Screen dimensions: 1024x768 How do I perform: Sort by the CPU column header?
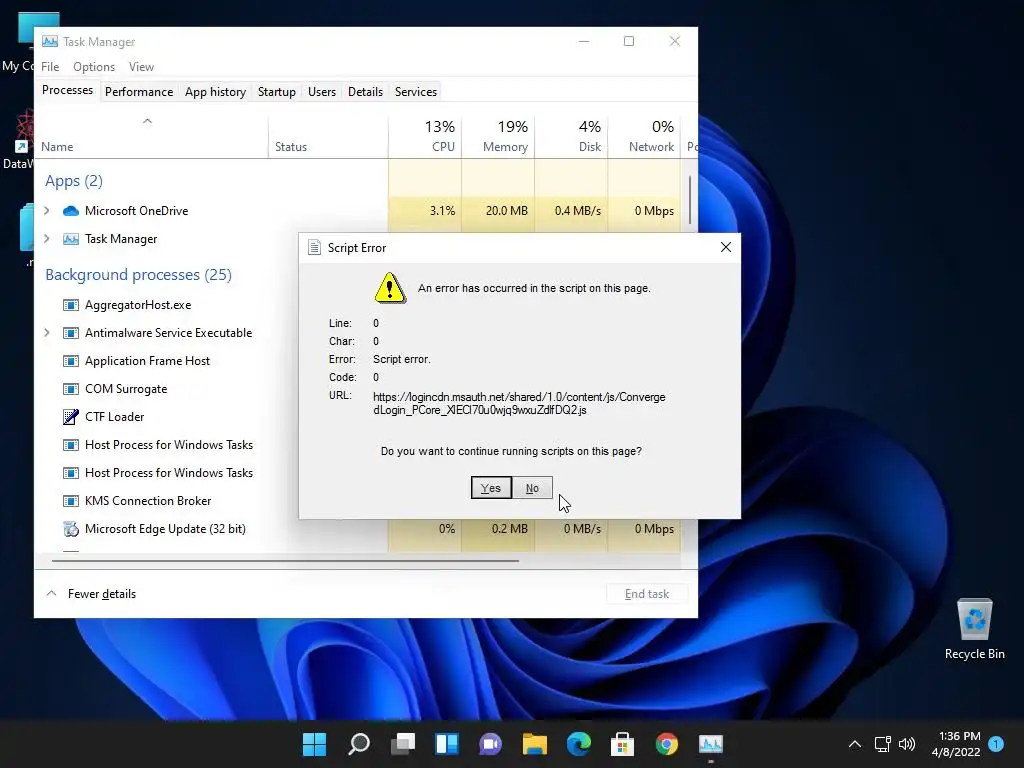[x=425, y=136]
